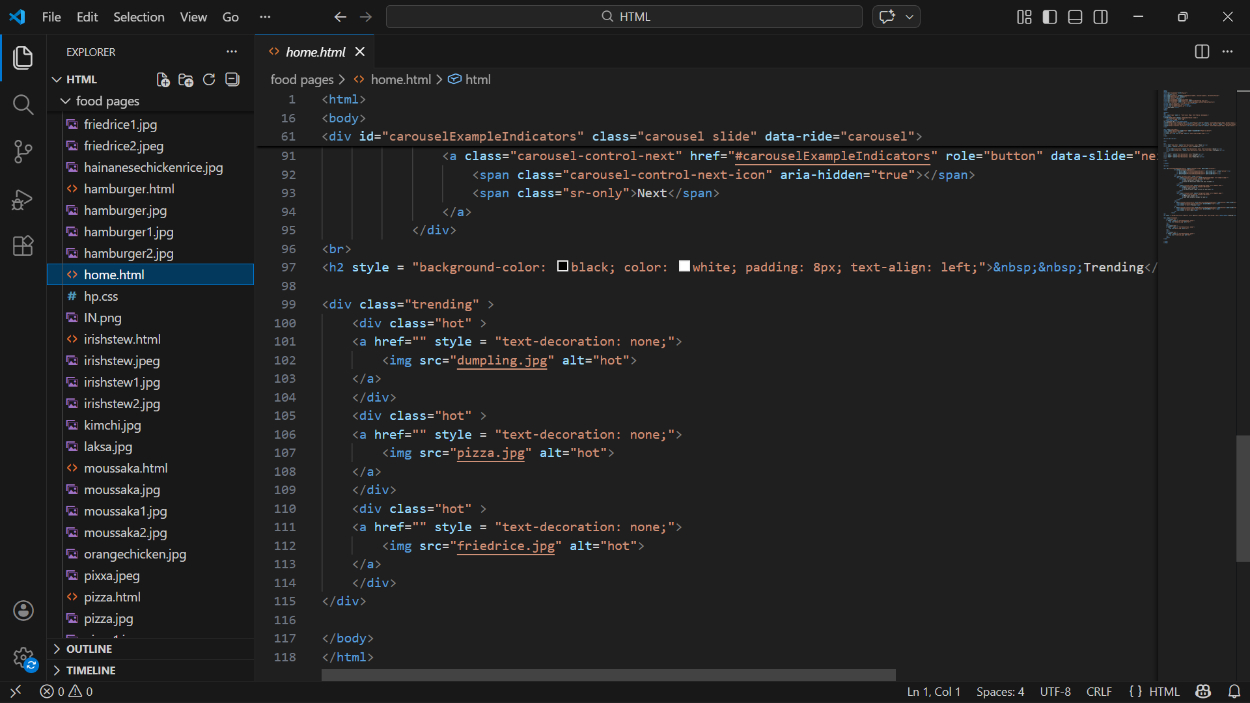The image size is (1250, 703).
Task: Click the New Folder icon in Explorer
Action: point(186,80)
